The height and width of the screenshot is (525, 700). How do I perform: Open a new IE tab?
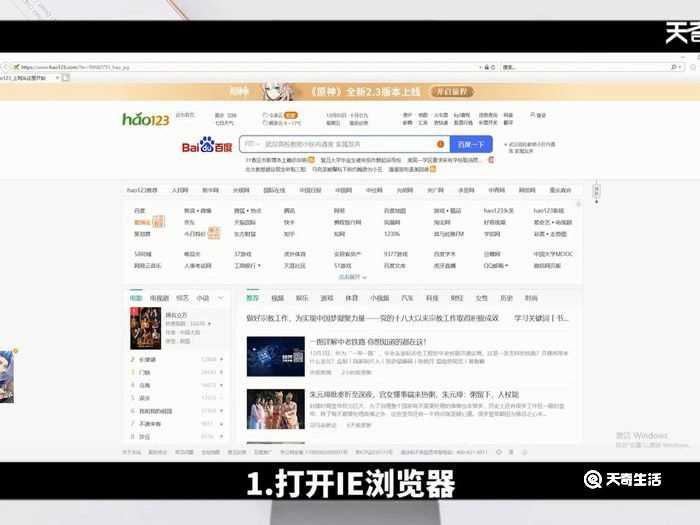point(66,78)
